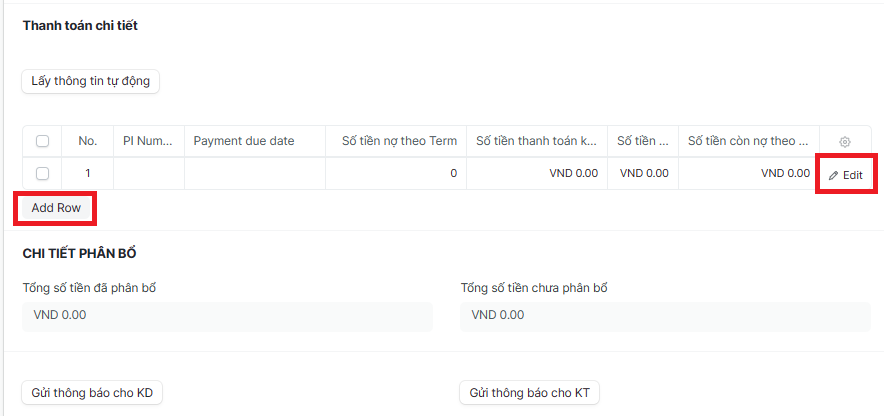Click Tổng số tiền chưa phân bổ field

point(665,316)
